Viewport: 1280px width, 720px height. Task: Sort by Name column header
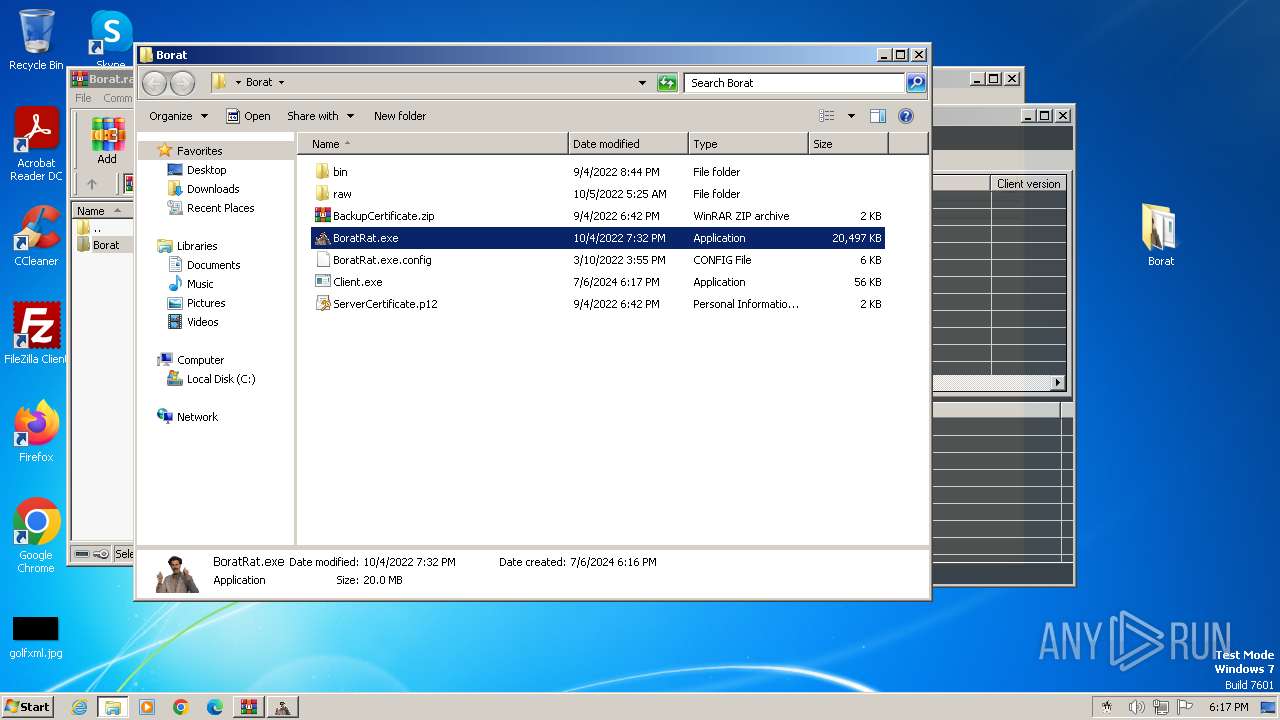[x=433, y=144]
